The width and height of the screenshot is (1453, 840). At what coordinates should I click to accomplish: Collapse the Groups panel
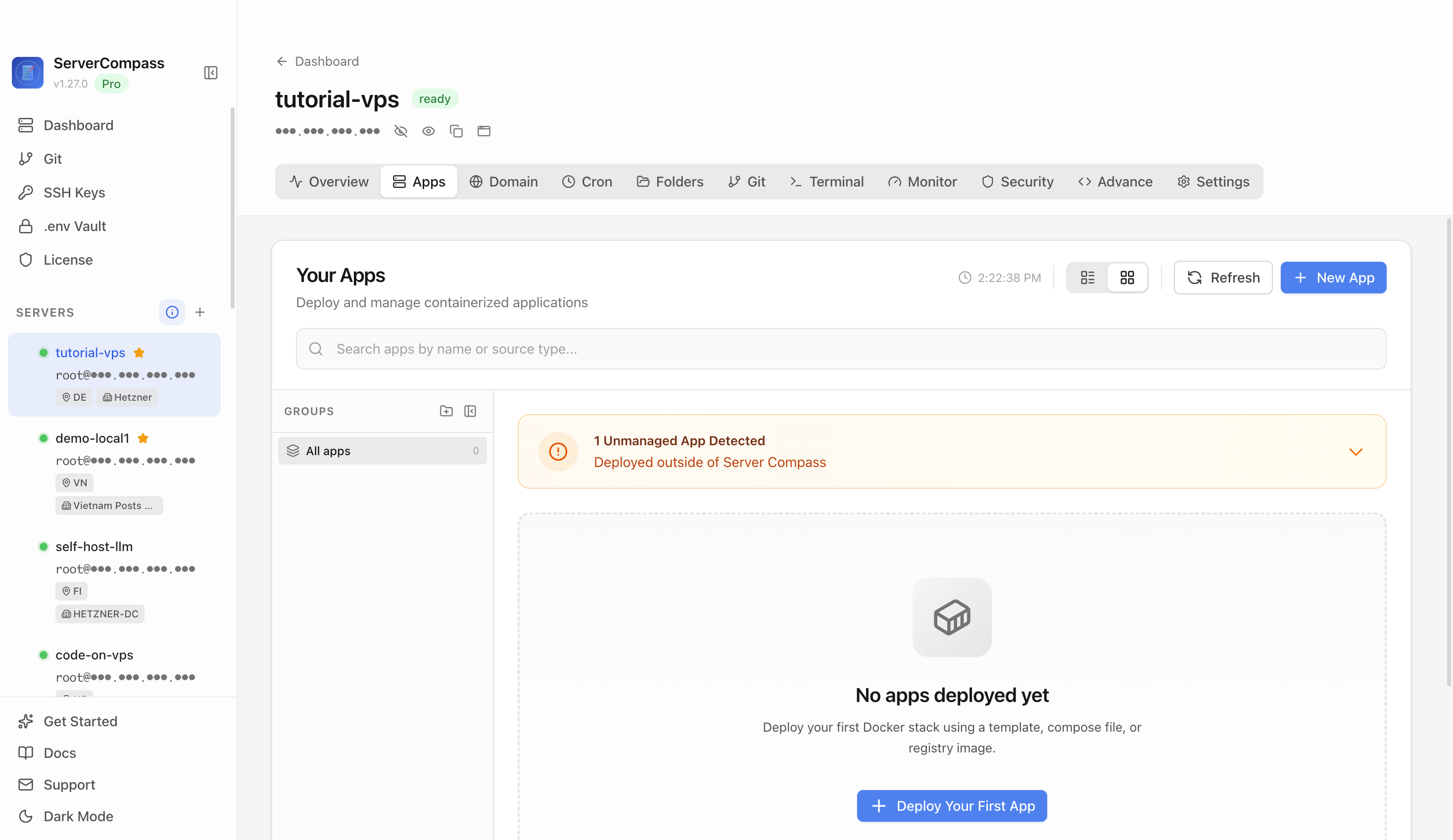point(470,411)
